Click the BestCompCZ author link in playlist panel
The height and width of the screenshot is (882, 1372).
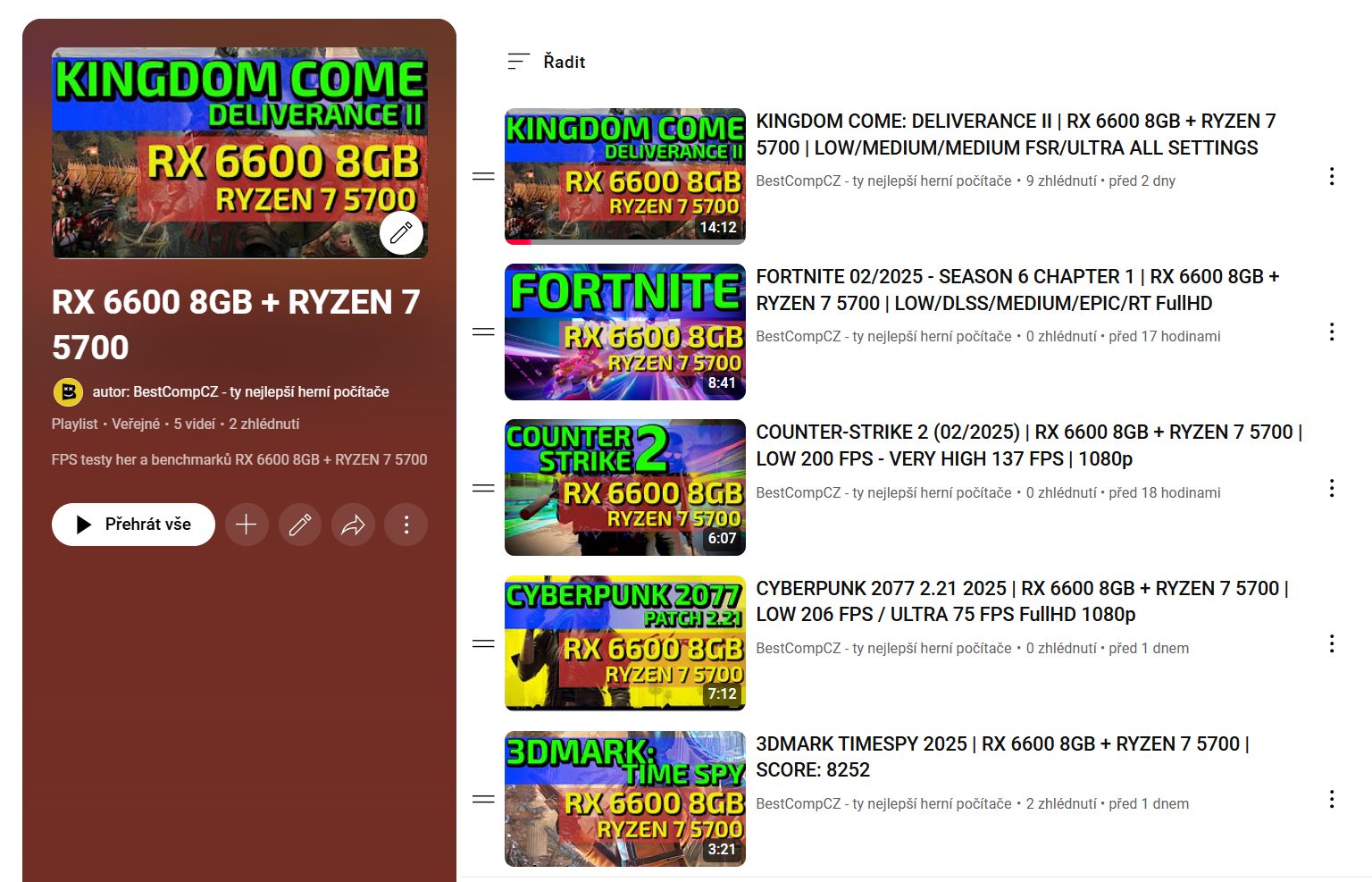tap(260, 391)
